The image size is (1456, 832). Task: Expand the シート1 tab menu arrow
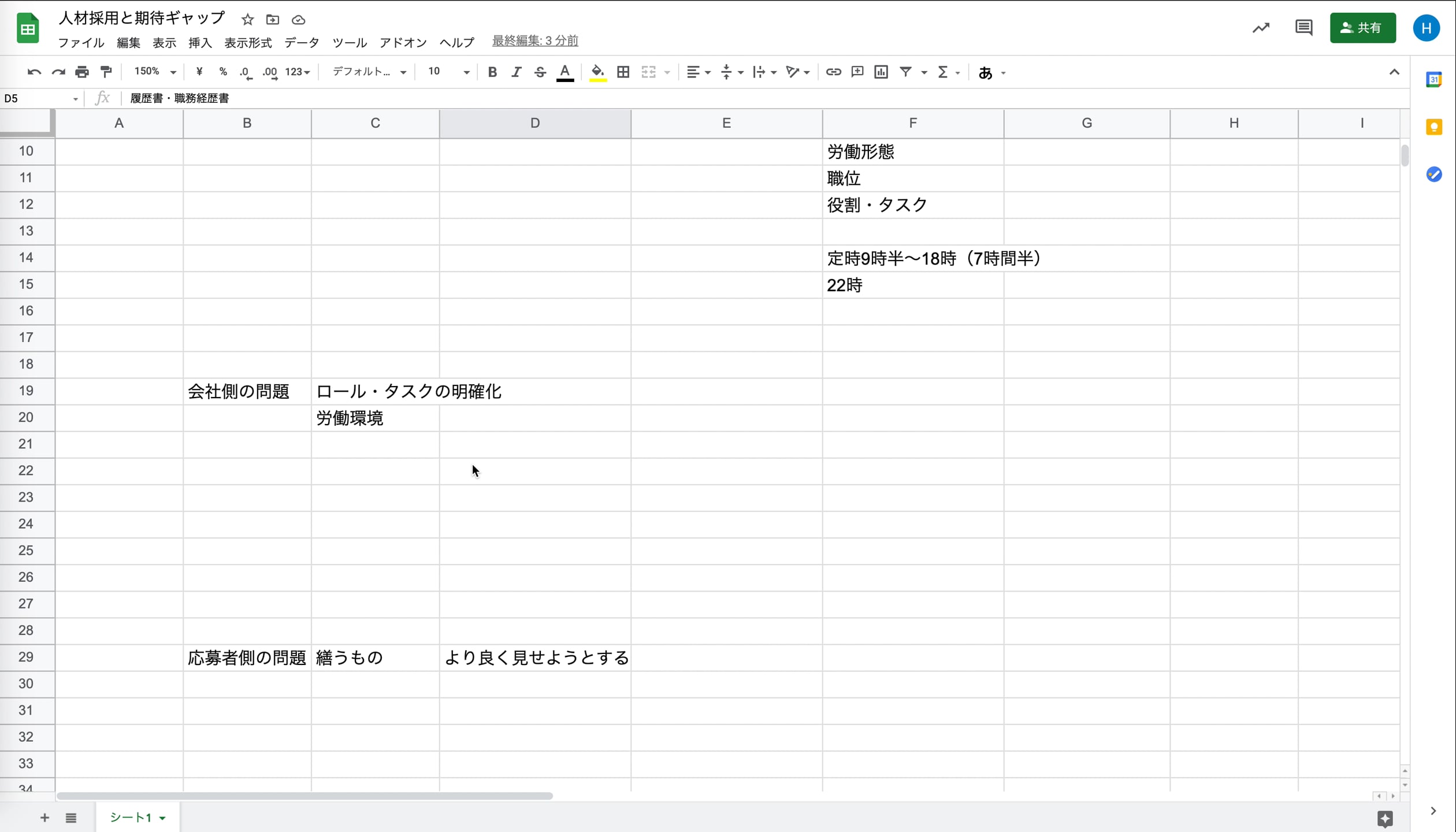(x=162, y=818)
